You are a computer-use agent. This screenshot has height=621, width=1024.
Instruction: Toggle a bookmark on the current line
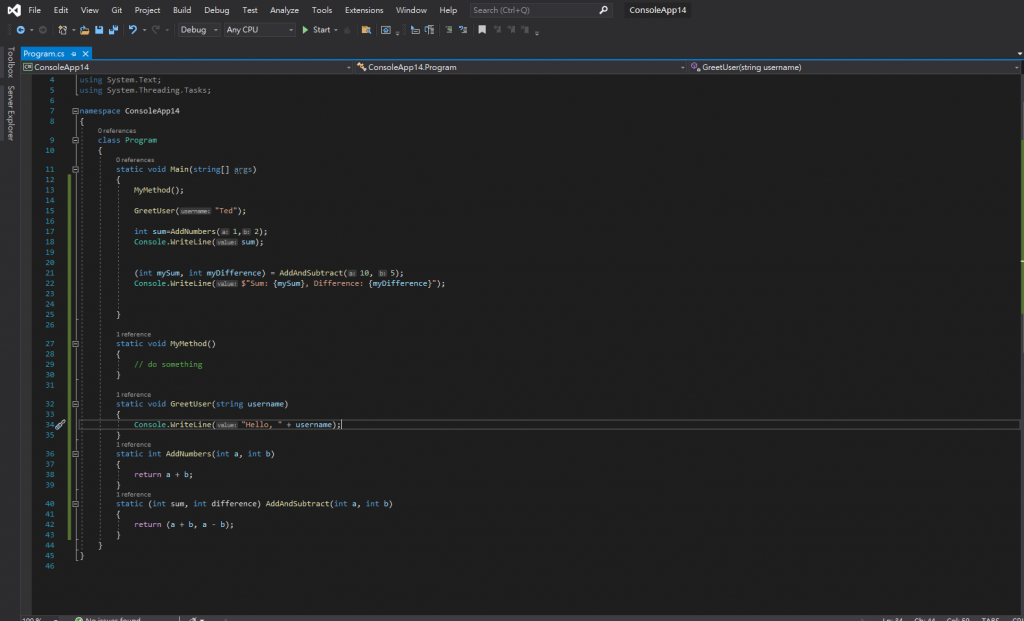coord(482,30)
